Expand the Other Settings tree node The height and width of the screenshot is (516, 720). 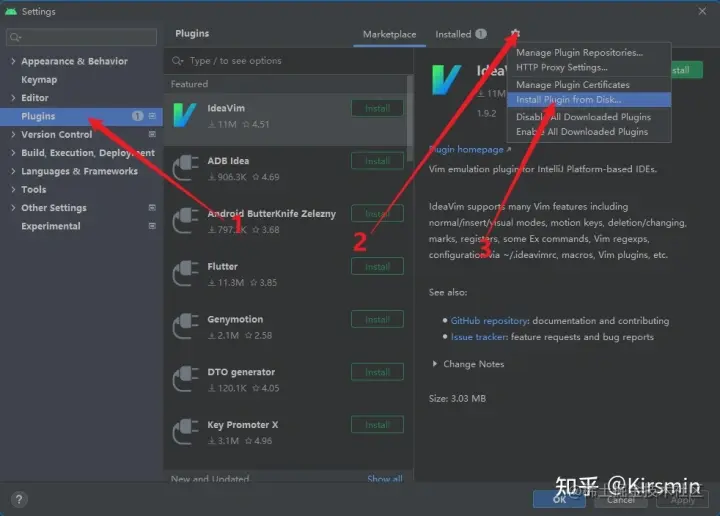[x=13, y=208]
